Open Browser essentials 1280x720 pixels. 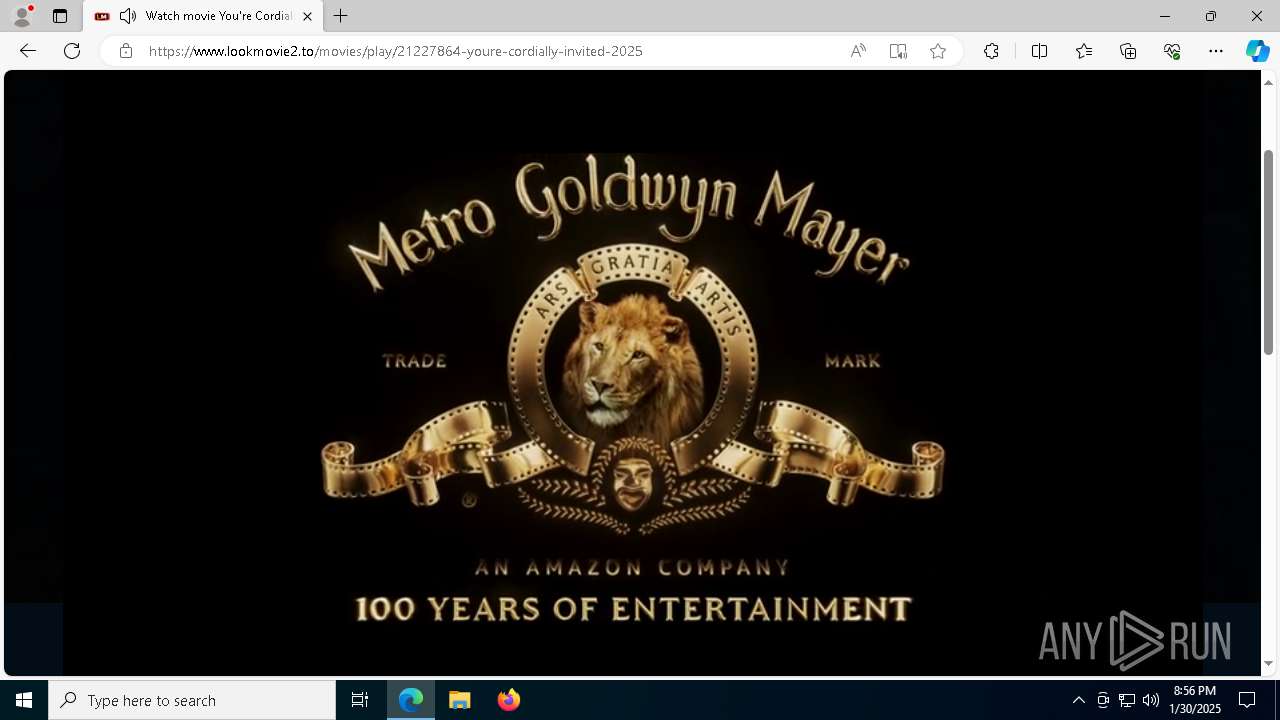click(x=1172, y=51)
